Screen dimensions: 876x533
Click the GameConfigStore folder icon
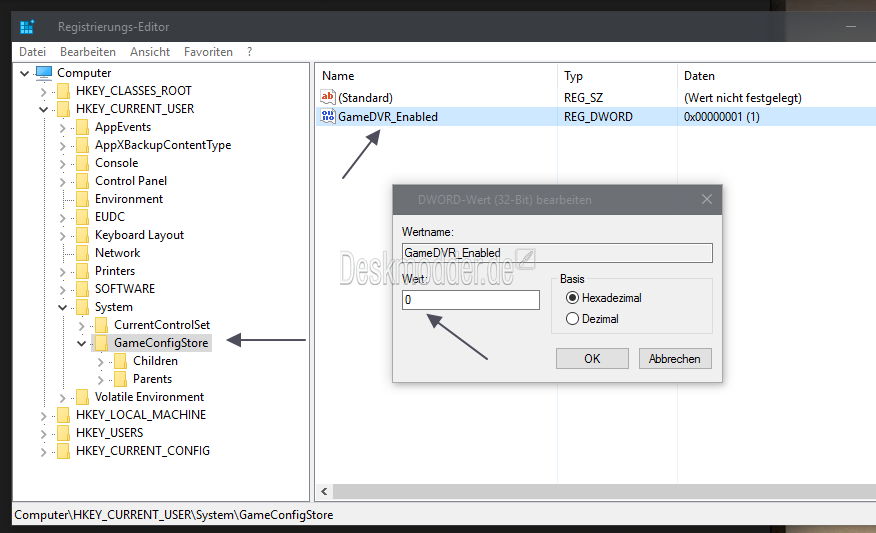102,343
